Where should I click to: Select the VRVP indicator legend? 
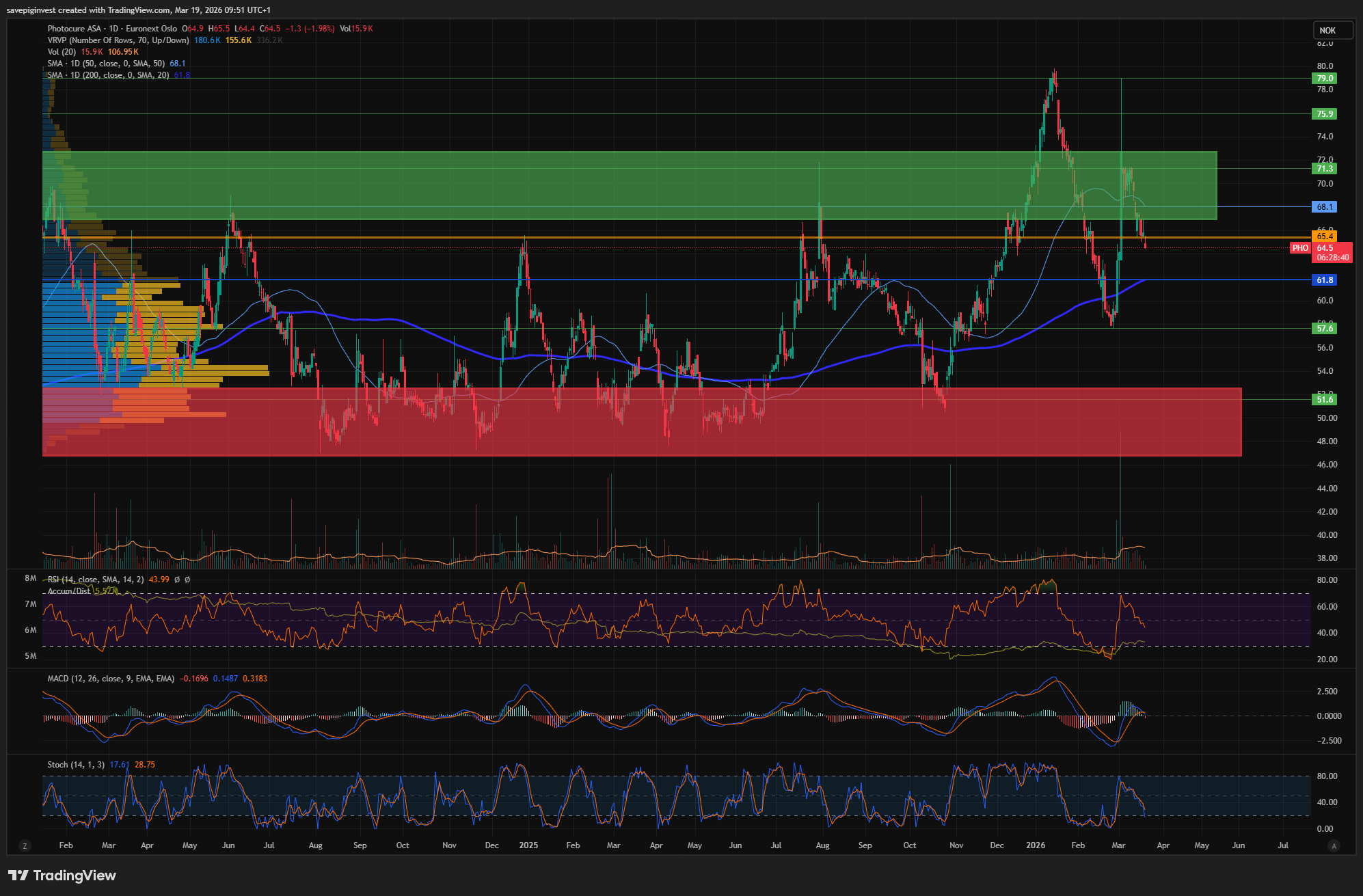(118, 40)
